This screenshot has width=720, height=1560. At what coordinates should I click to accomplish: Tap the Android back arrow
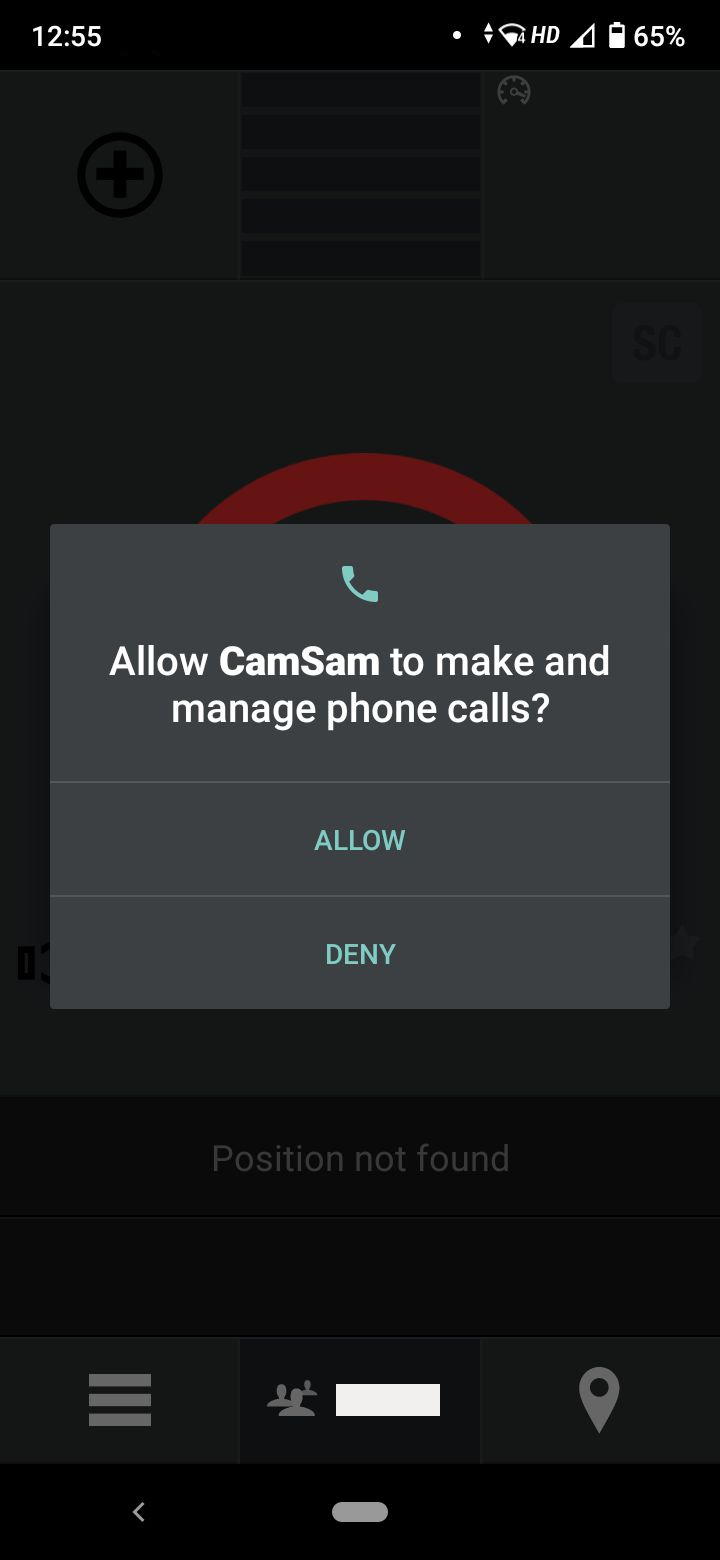click(x=139, y=1512)
